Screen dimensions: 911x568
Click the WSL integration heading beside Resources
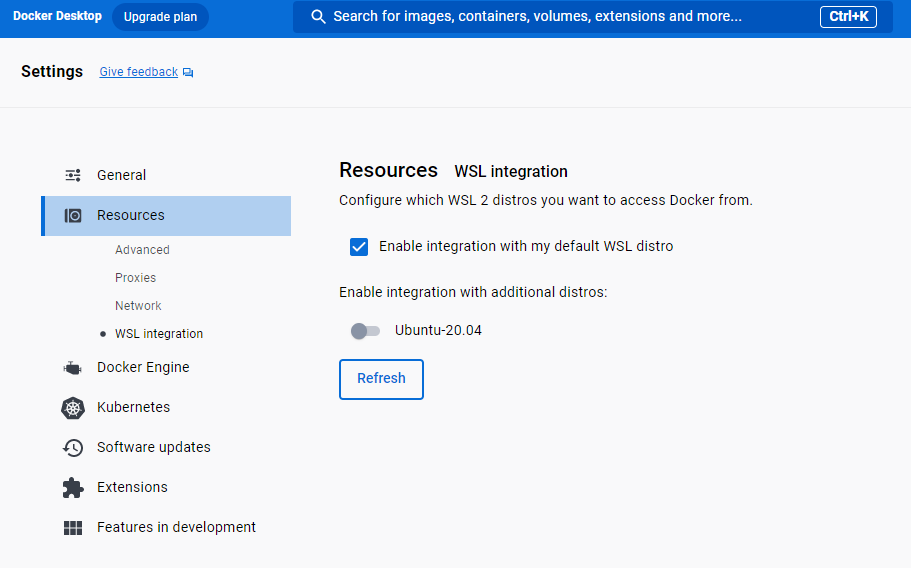(511, 172)
